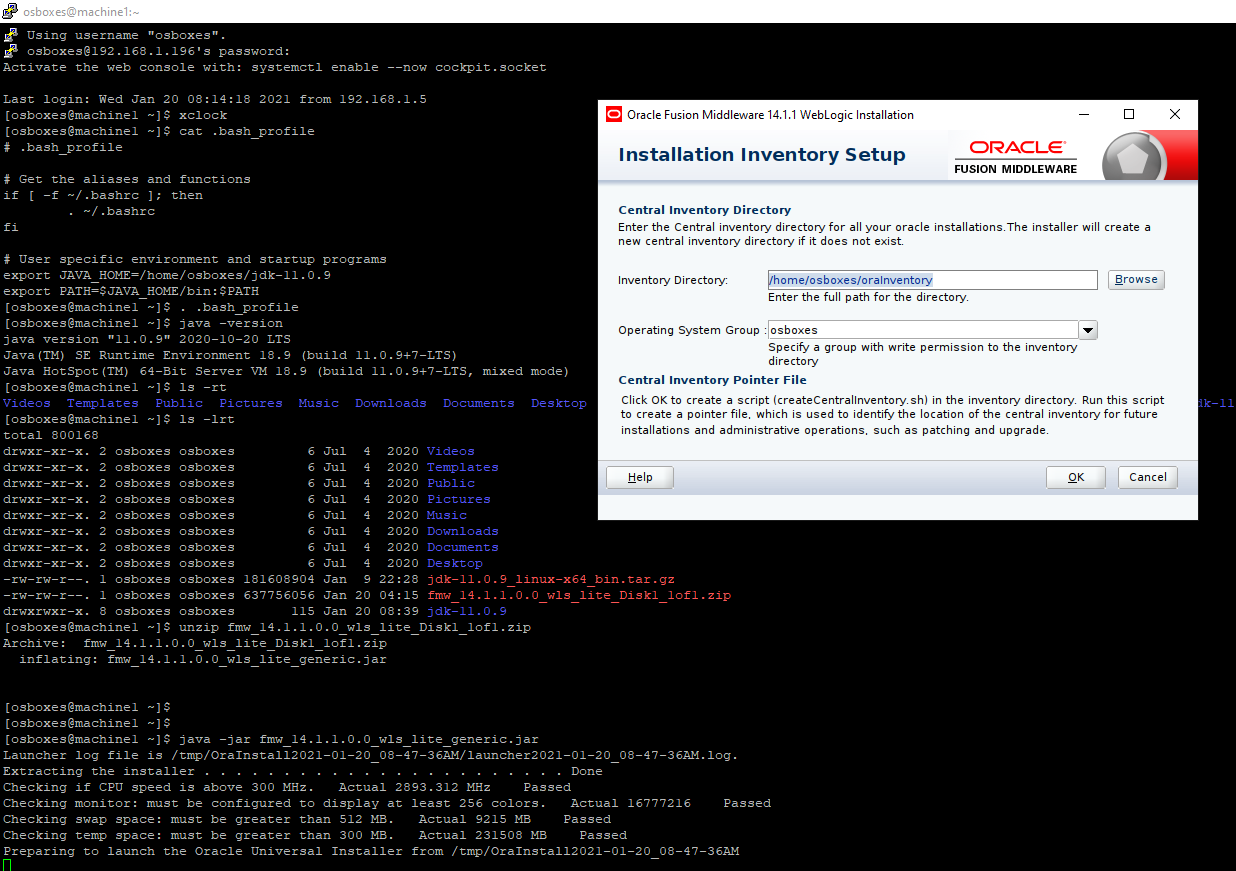The image size is (1236, 871).
Task: Click the 'Installation Inventory Setup' heading
Action: (x=762, y=155)
